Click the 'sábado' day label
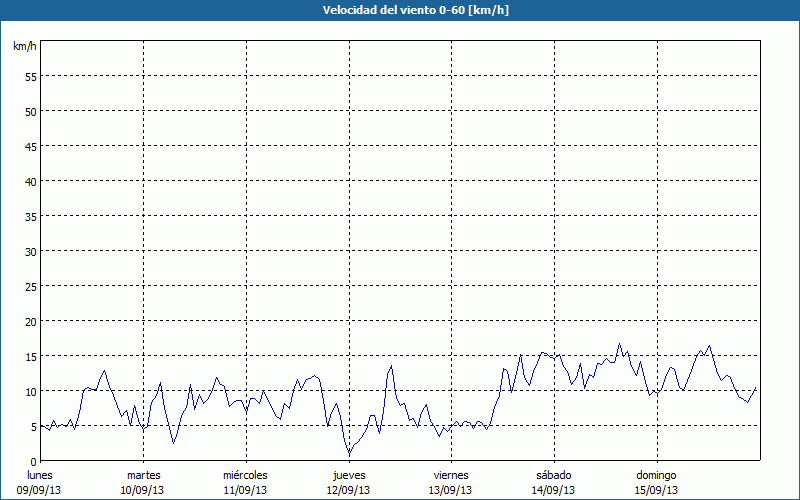800x500 pixels. pos(553,475)
